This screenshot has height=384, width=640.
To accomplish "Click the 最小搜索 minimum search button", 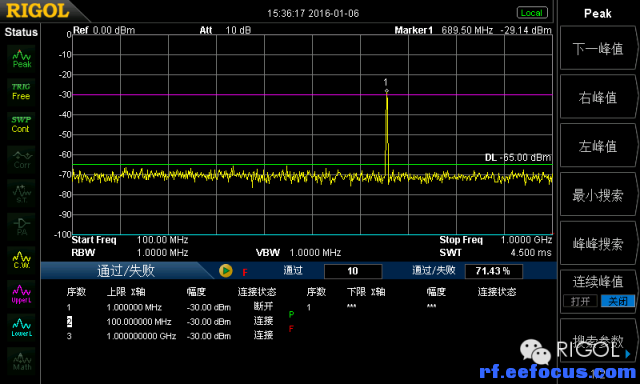I will coord(598,195).
